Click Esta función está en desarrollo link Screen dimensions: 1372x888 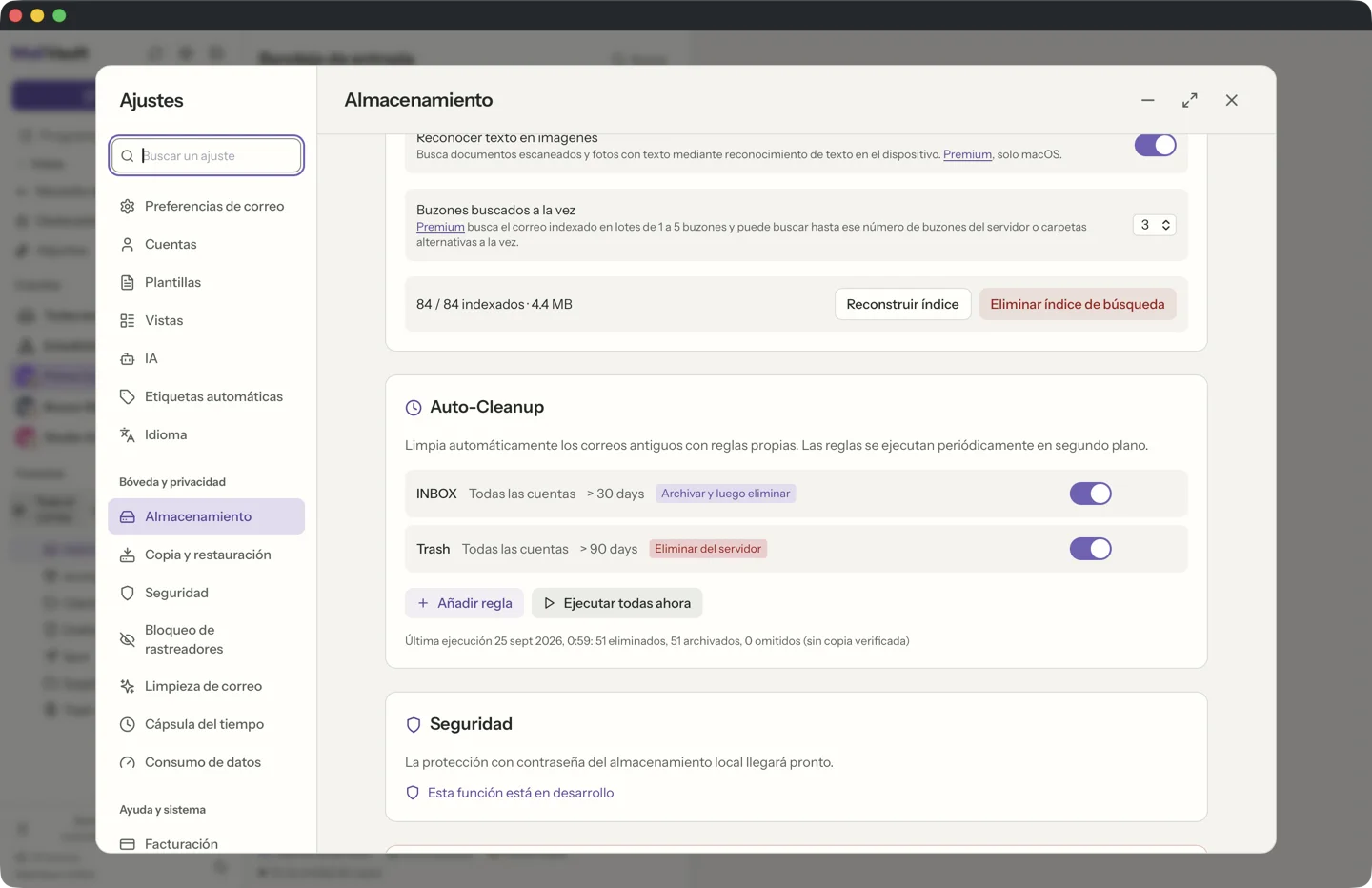tap(520, 793)
